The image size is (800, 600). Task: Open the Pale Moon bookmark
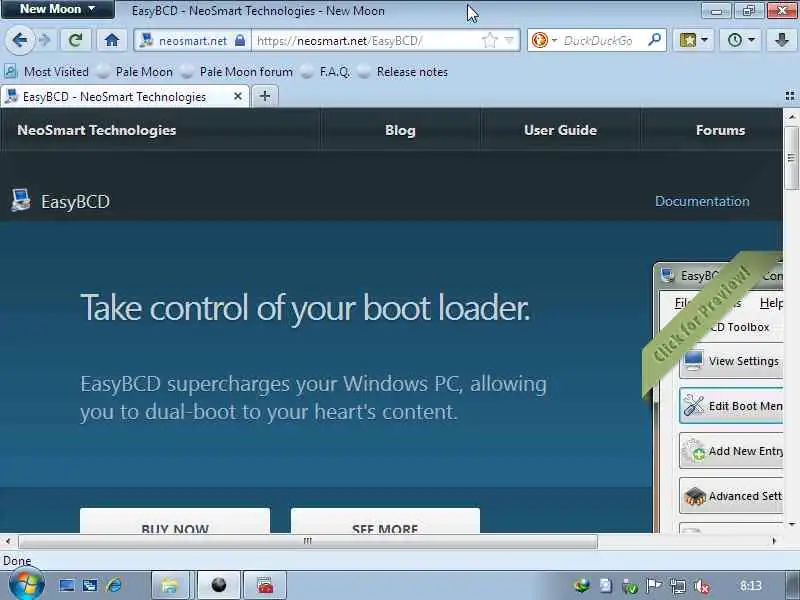(x=135, y=72)
